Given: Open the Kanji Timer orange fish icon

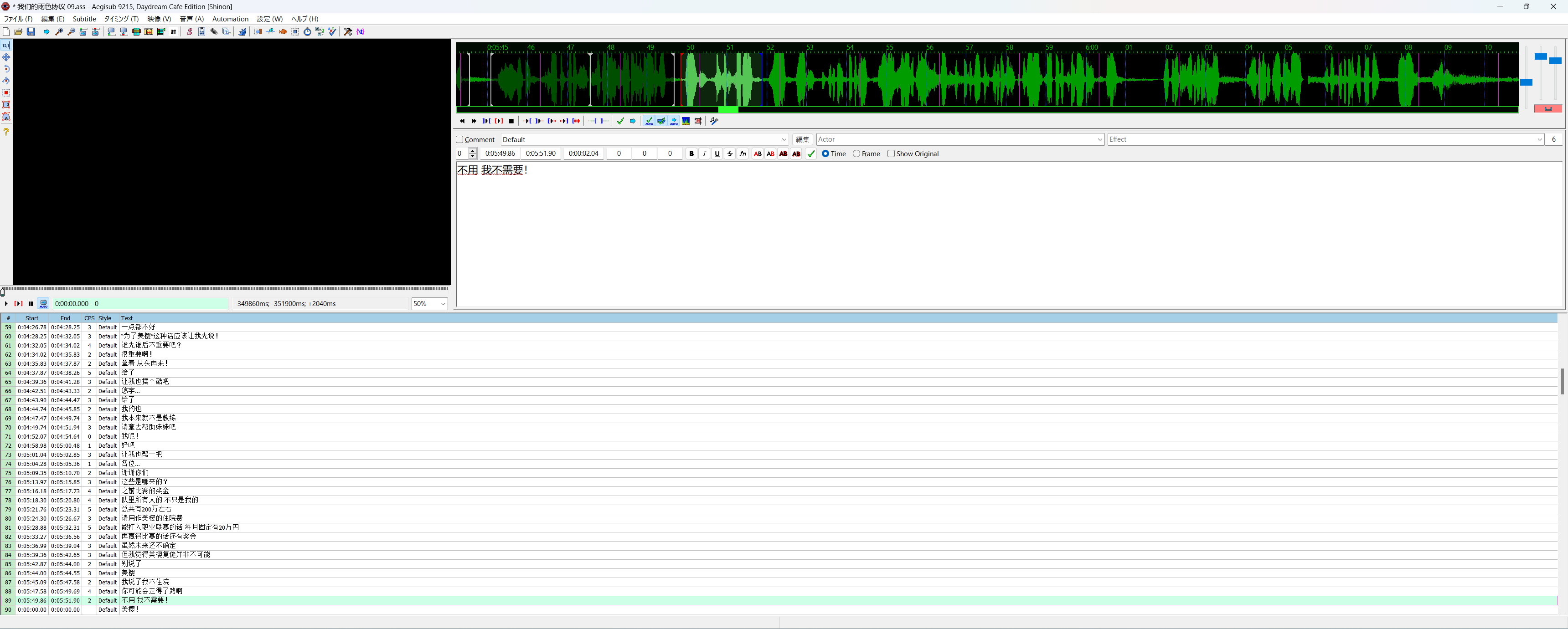Looking at the screenshot, I should click(283, 31).
